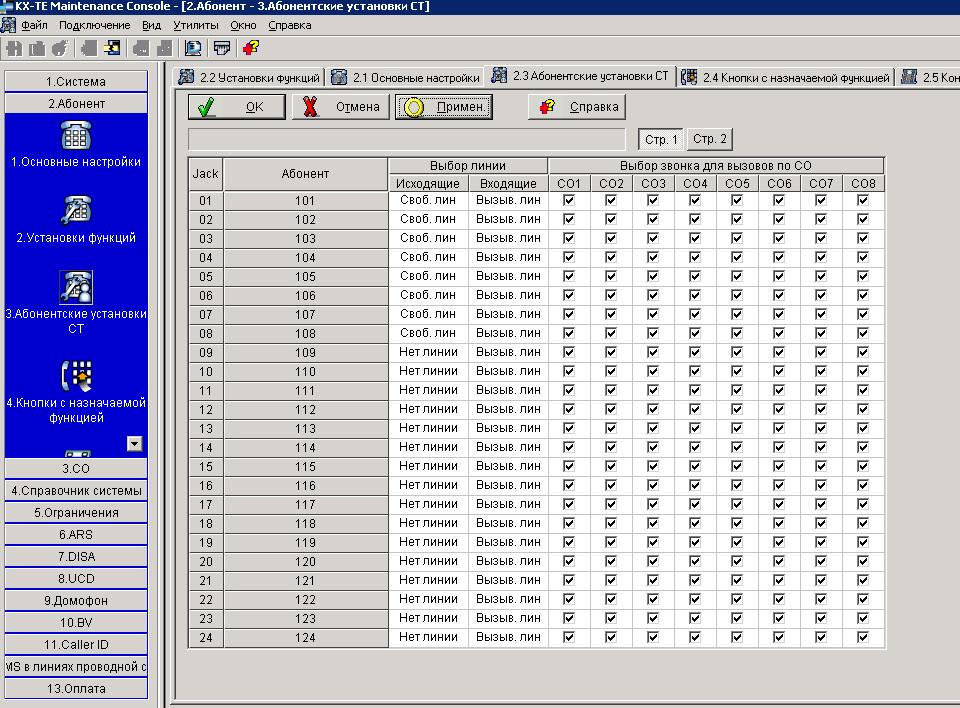This screenshot has width=960, height=708.
Task: Open the Вид menu
Action: (x=151, y=25)
